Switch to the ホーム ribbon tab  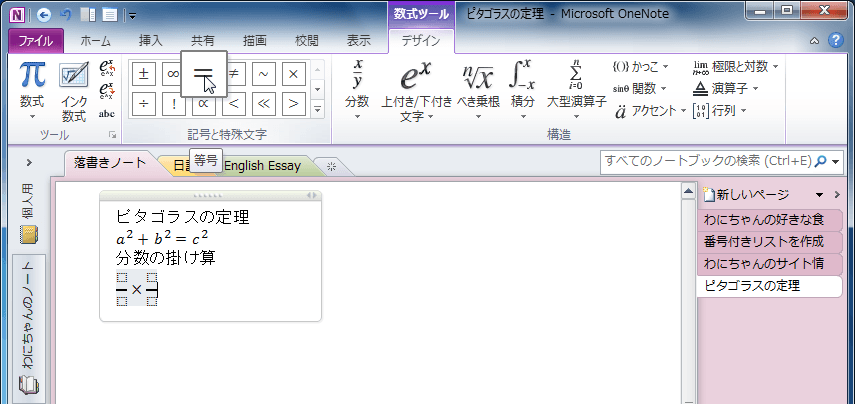point(95,41)
